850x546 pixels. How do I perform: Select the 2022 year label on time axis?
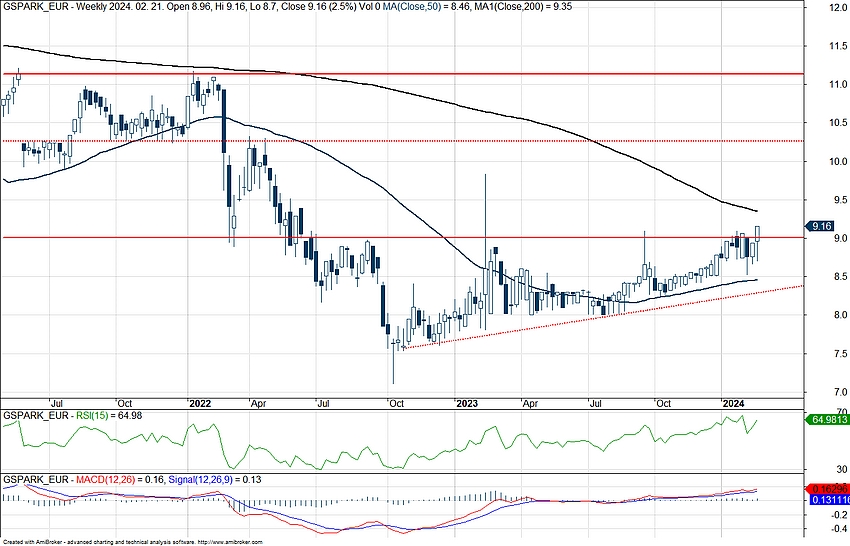200,404
